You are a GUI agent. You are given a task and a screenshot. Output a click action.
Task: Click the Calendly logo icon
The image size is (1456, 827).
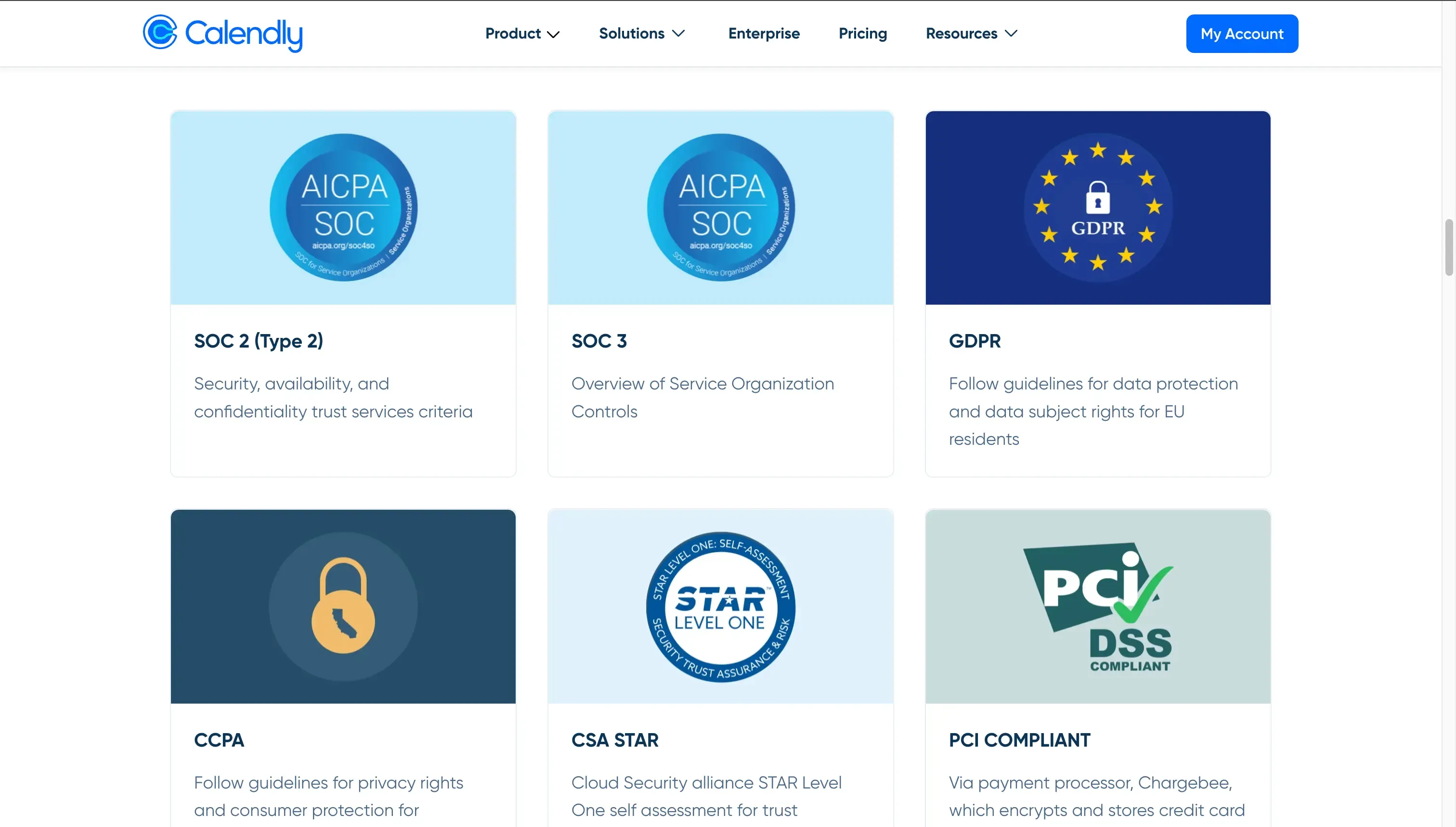[160, 32]
